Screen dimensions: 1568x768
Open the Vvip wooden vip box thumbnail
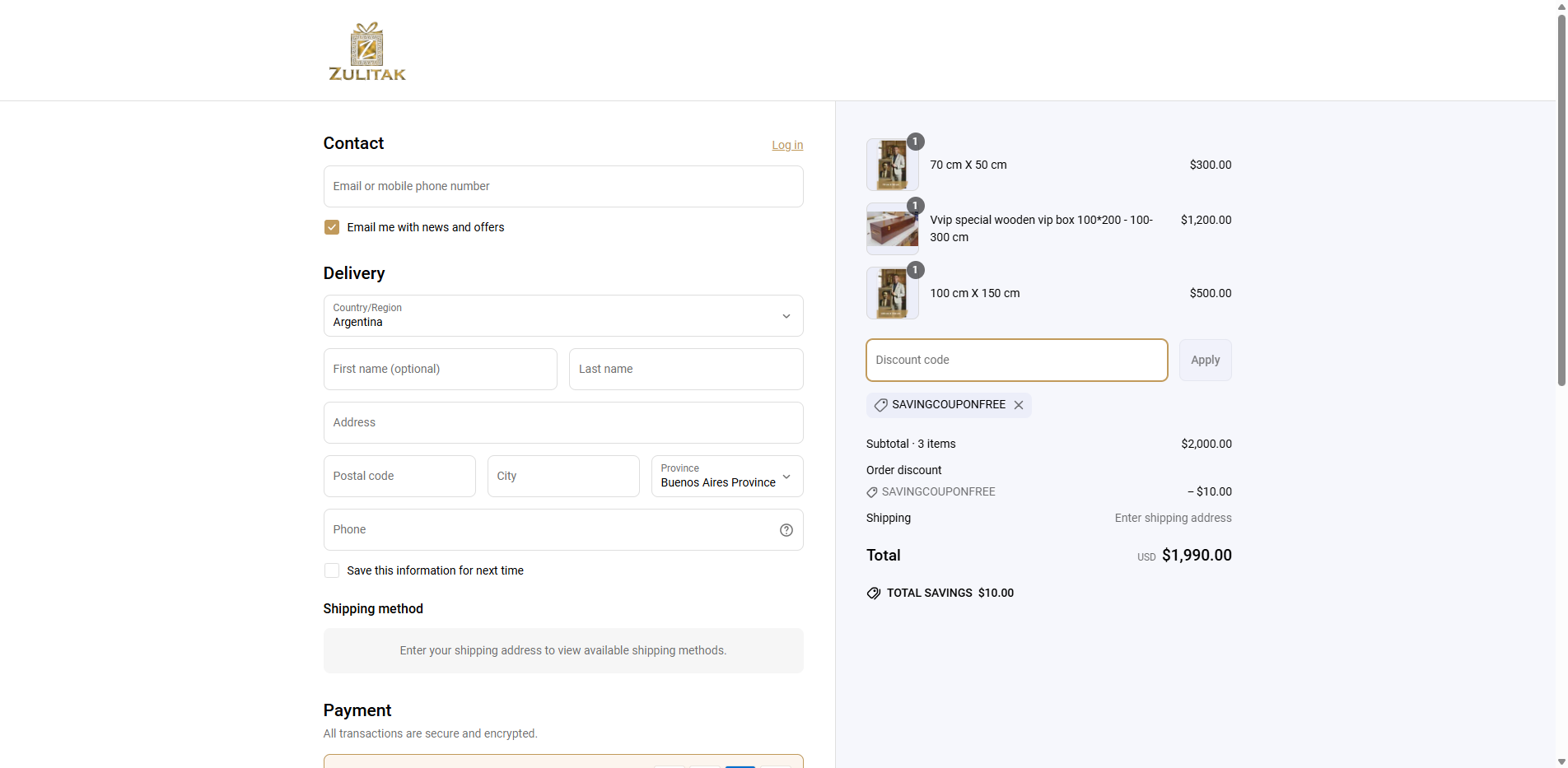pyautogui.click(x=893, y=229)
